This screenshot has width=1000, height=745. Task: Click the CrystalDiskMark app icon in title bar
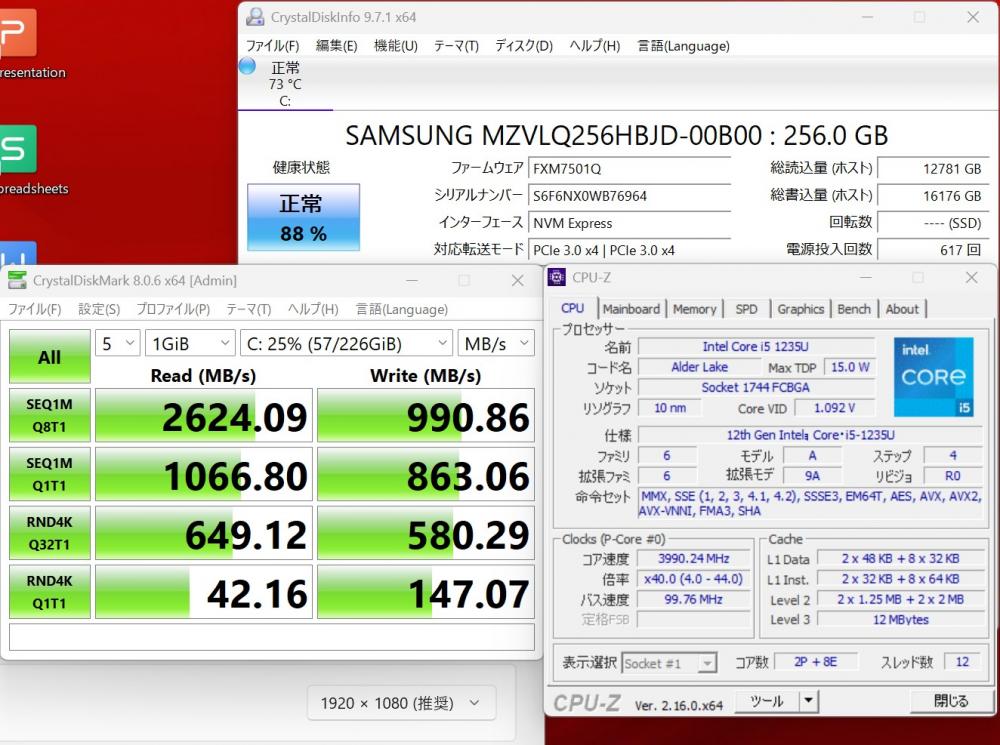(17, 280)
